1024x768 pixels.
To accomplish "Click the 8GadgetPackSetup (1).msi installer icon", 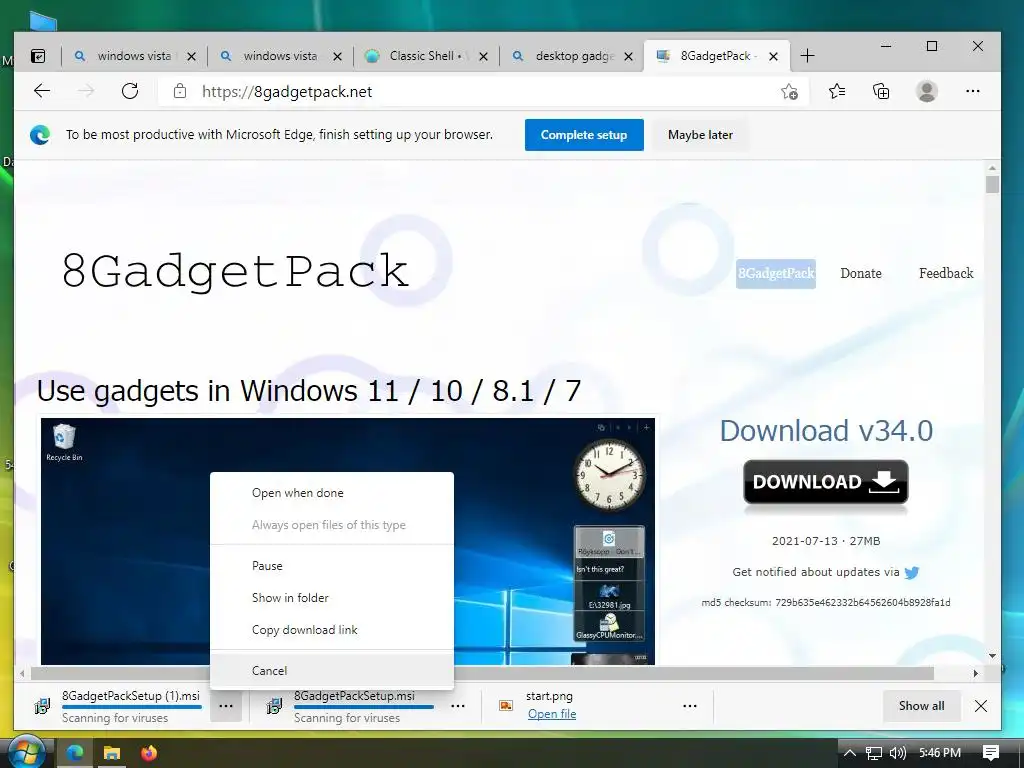I will [x=42, y=705].
